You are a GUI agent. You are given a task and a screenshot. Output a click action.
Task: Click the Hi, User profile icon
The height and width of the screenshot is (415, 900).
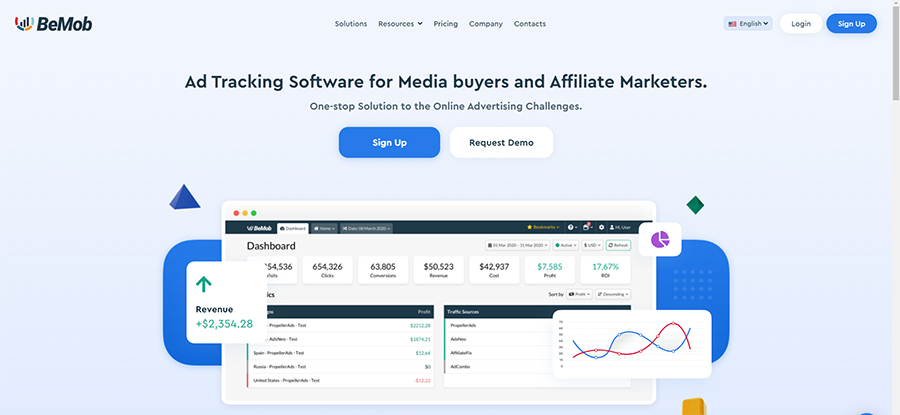620,227
